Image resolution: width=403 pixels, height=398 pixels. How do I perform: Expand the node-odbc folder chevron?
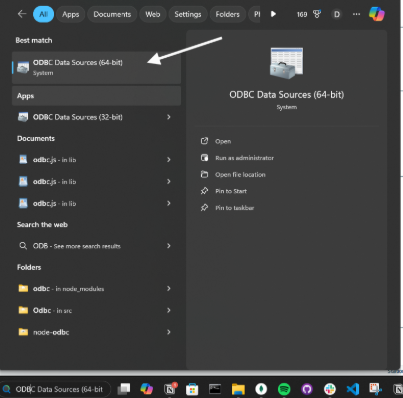point(169,332)
